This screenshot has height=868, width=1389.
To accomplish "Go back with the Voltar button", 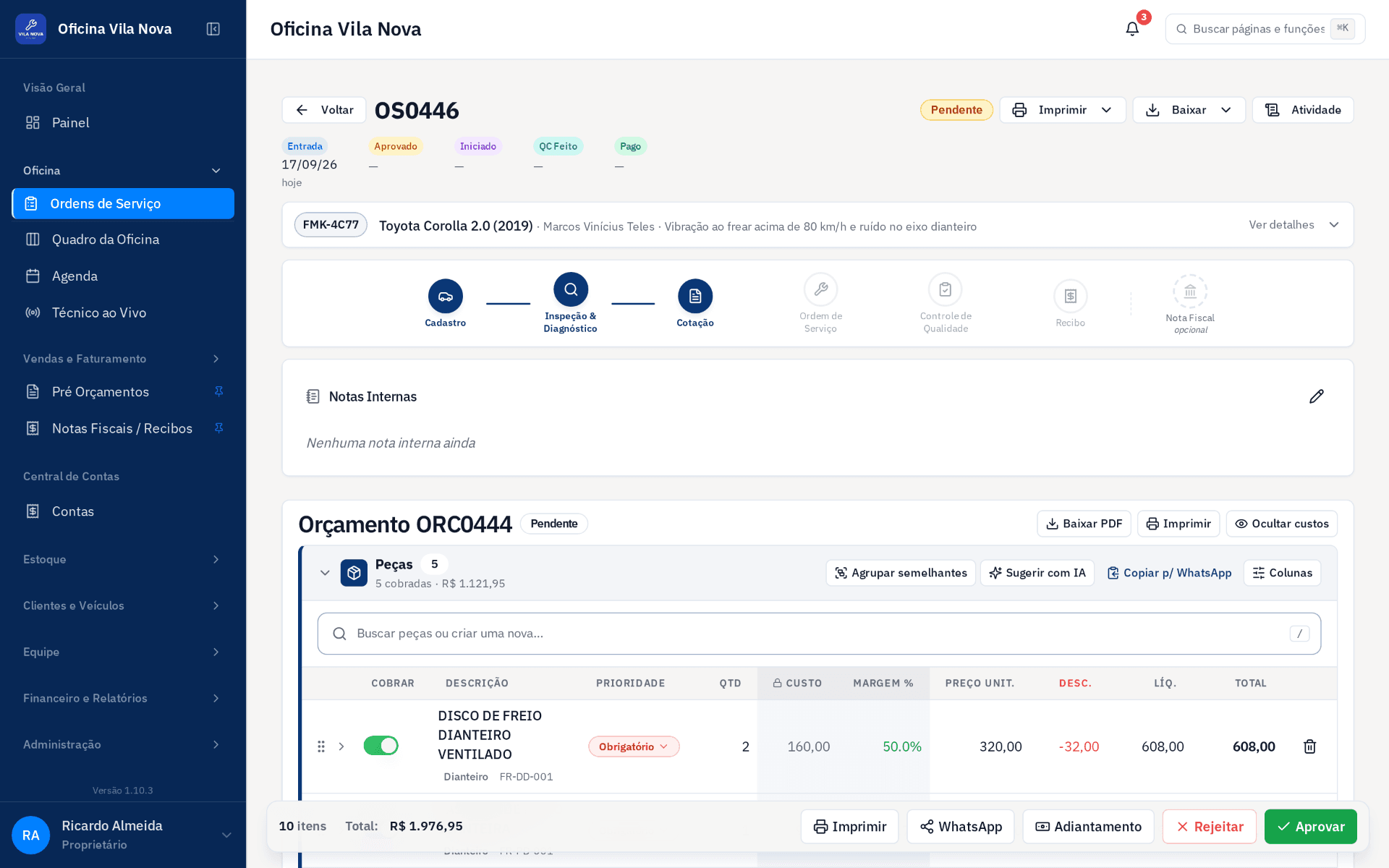I will coord(324,110).
